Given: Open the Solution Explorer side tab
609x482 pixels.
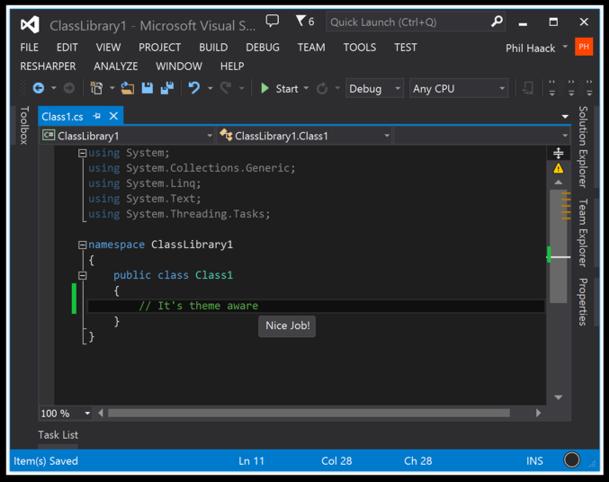Looking at the screenshot, I should point(583,147).
